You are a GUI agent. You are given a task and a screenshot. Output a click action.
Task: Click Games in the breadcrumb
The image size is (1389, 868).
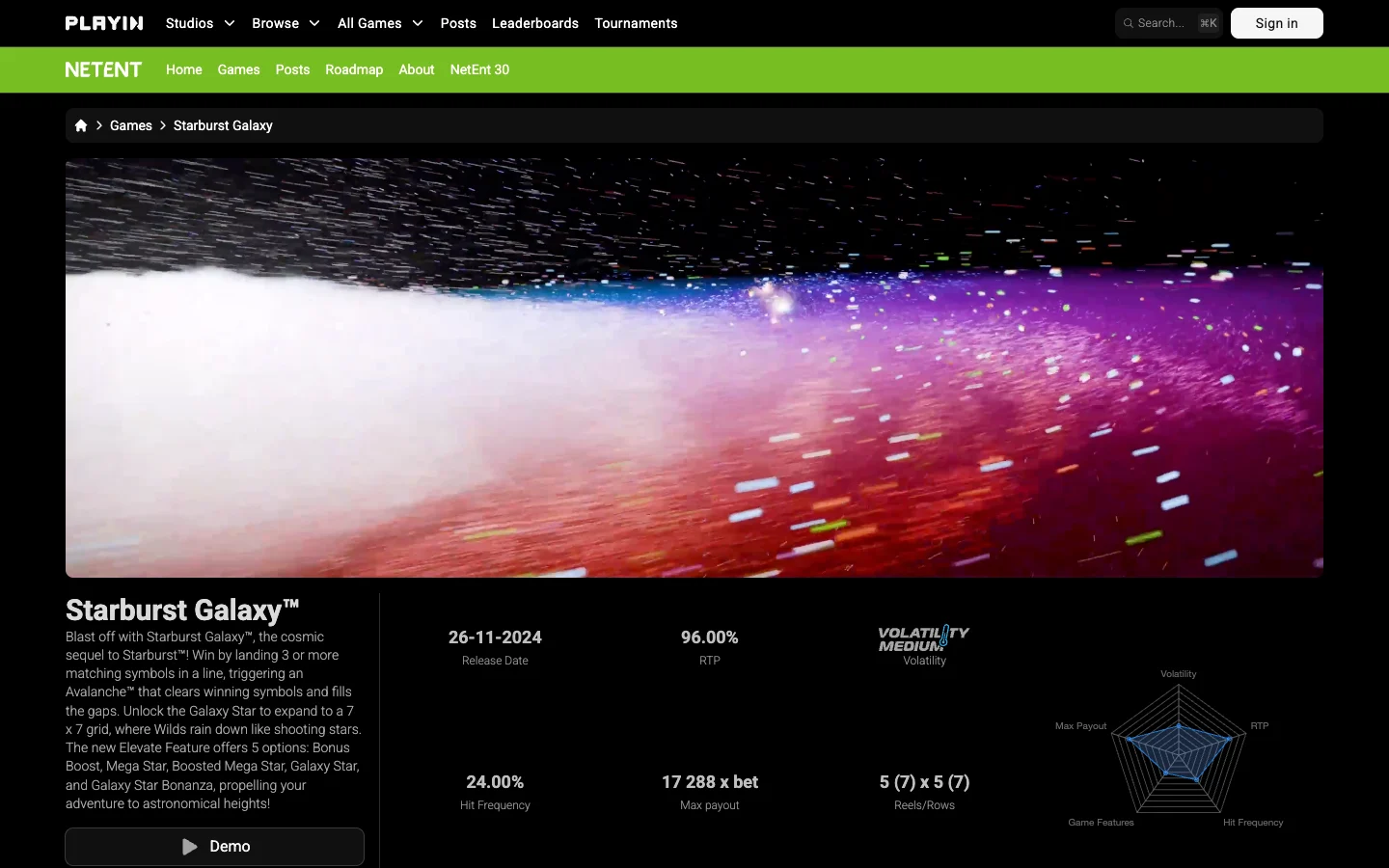[131, 125]
